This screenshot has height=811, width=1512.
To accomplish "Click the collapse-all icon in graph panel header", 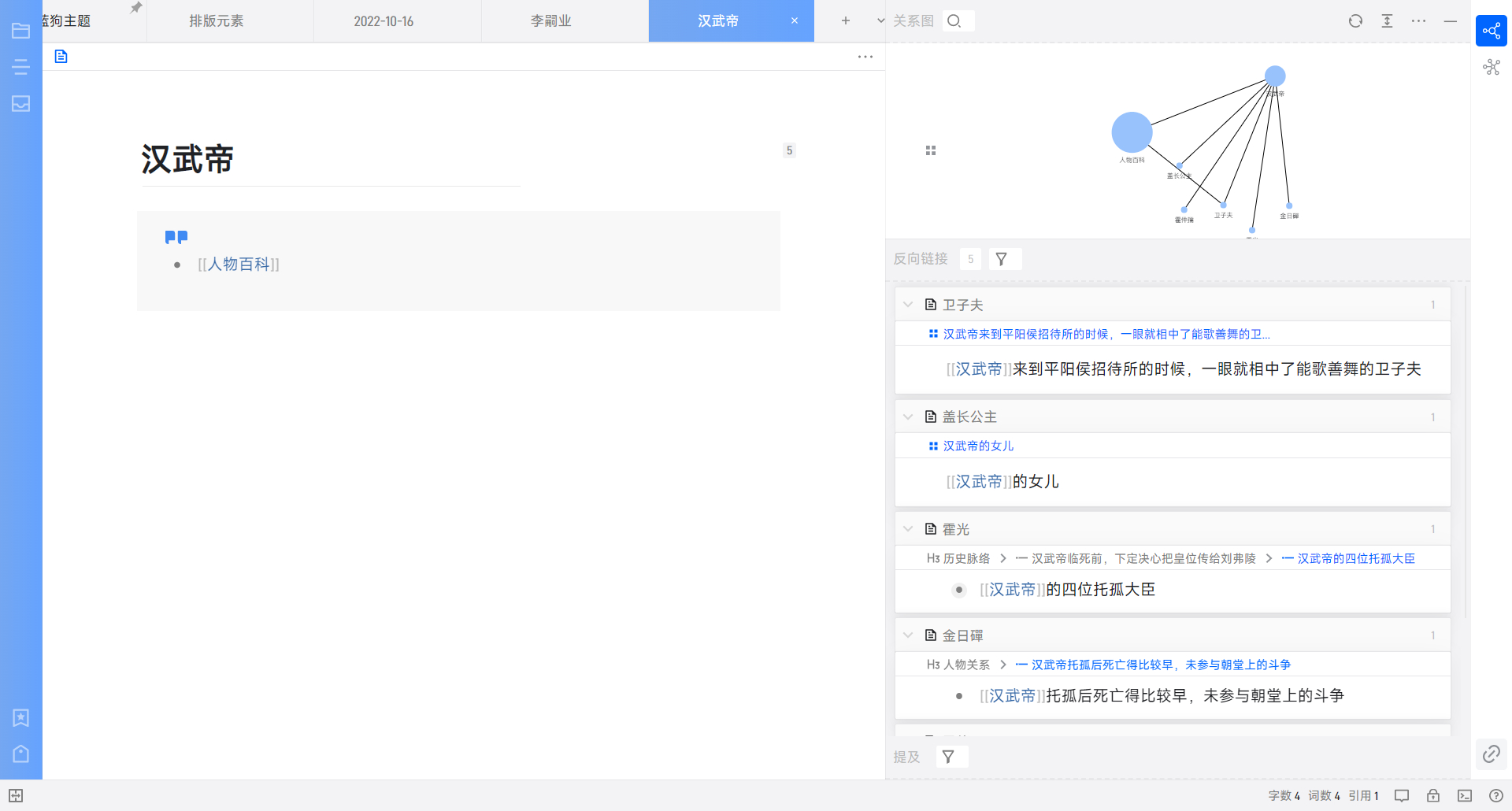I will (x=1387, y=20).
